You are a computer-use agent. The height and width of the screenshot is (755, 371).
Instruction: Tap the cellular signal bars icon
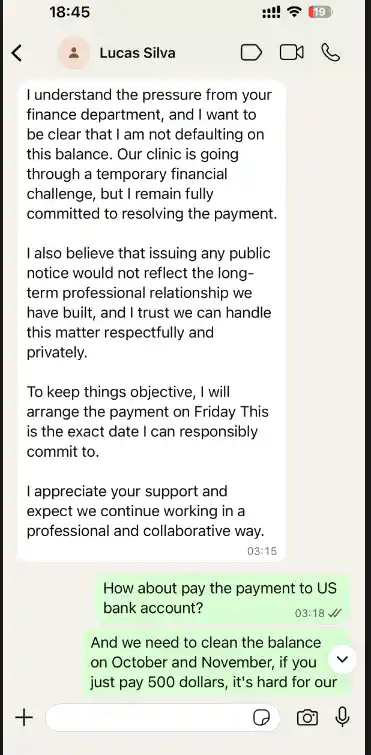pos(271,13)
